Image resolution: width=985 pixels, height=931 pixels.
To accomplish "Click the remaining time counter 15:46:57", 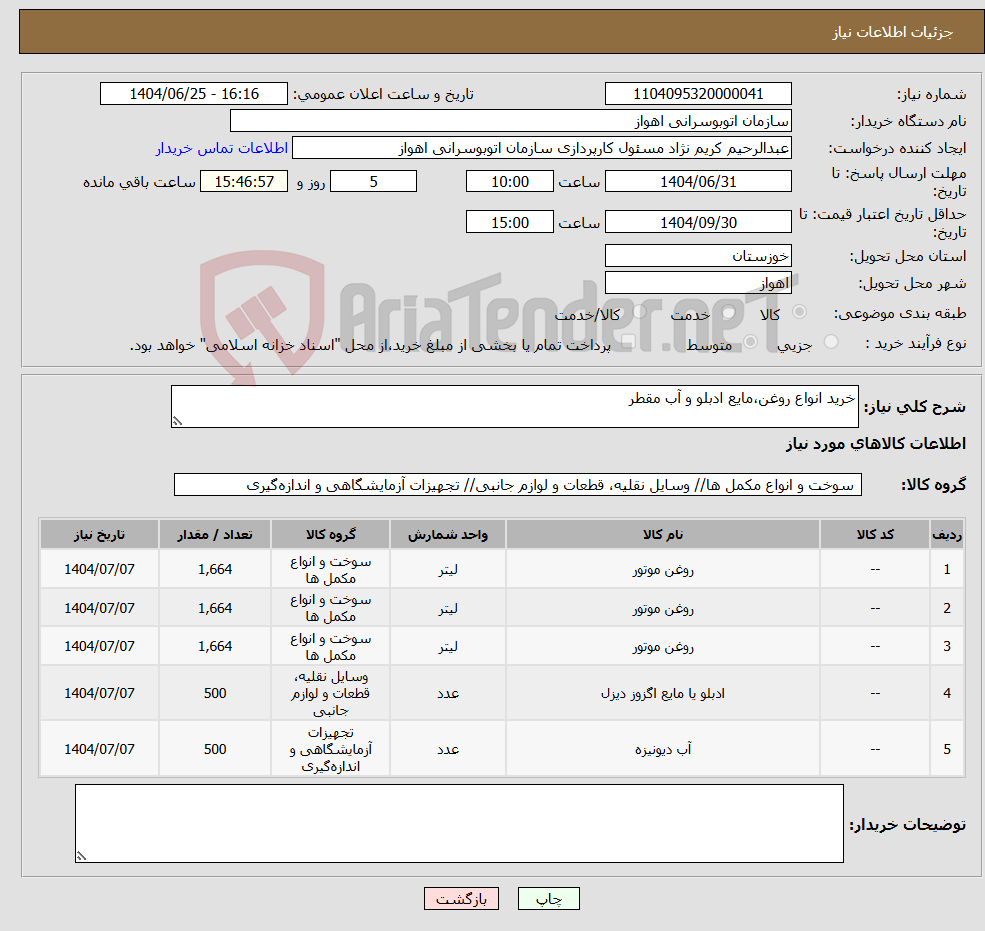I will click(x=243, y=181).
